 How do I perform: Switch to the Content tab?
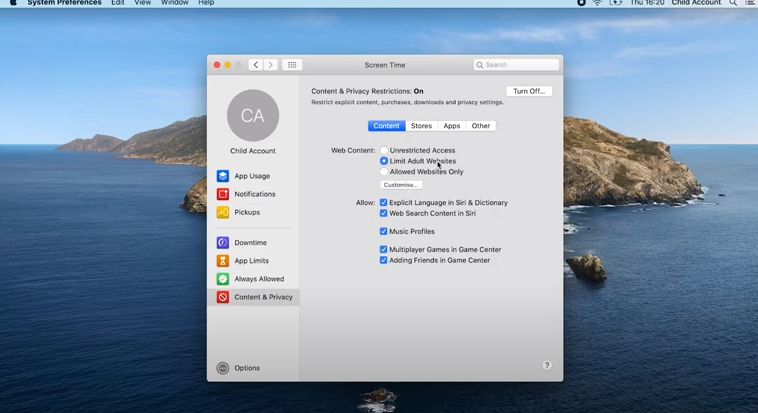coord(386,126)
